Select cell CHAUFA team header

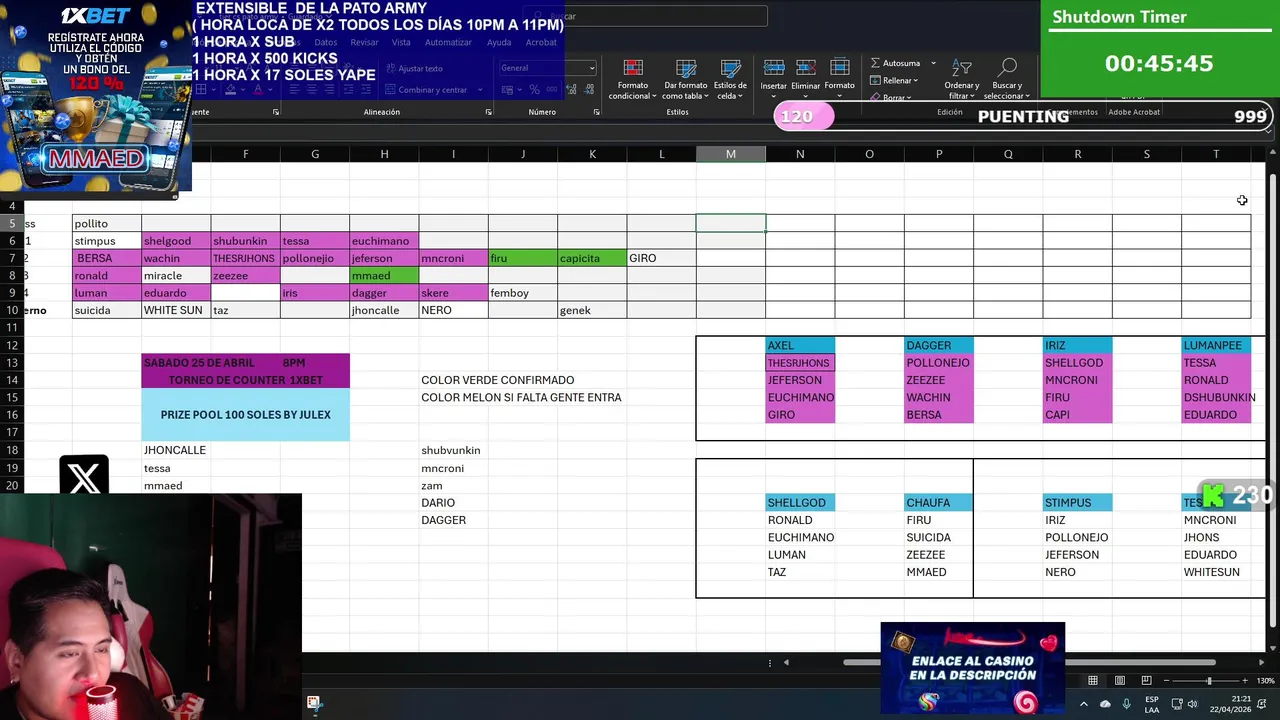pyautogui.click(x=939, y=502)
